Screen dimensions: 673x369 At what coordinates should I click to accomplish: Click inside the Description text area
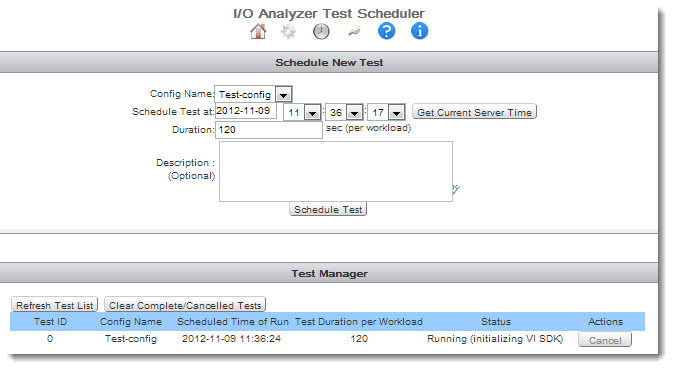(336, 171)
